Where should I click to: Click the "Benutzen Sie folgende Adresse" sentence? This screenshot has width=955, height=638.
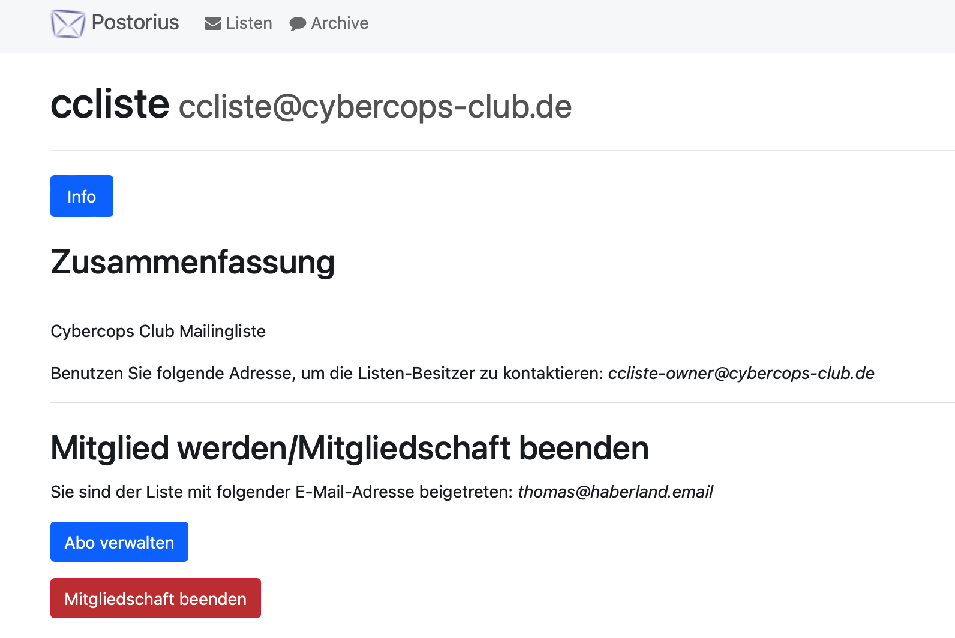327,374
